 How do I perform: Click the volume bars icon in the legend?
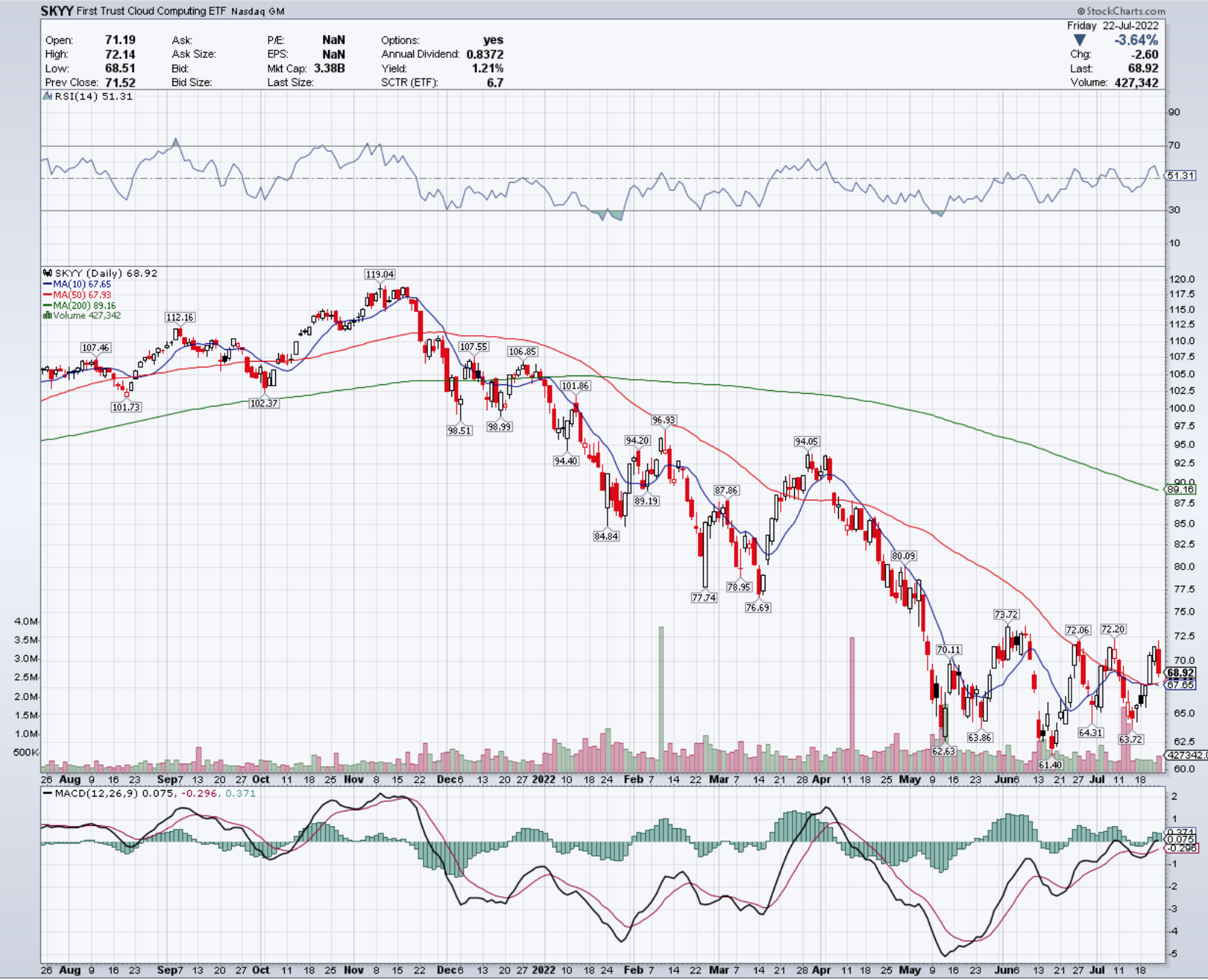pos(48,315)
